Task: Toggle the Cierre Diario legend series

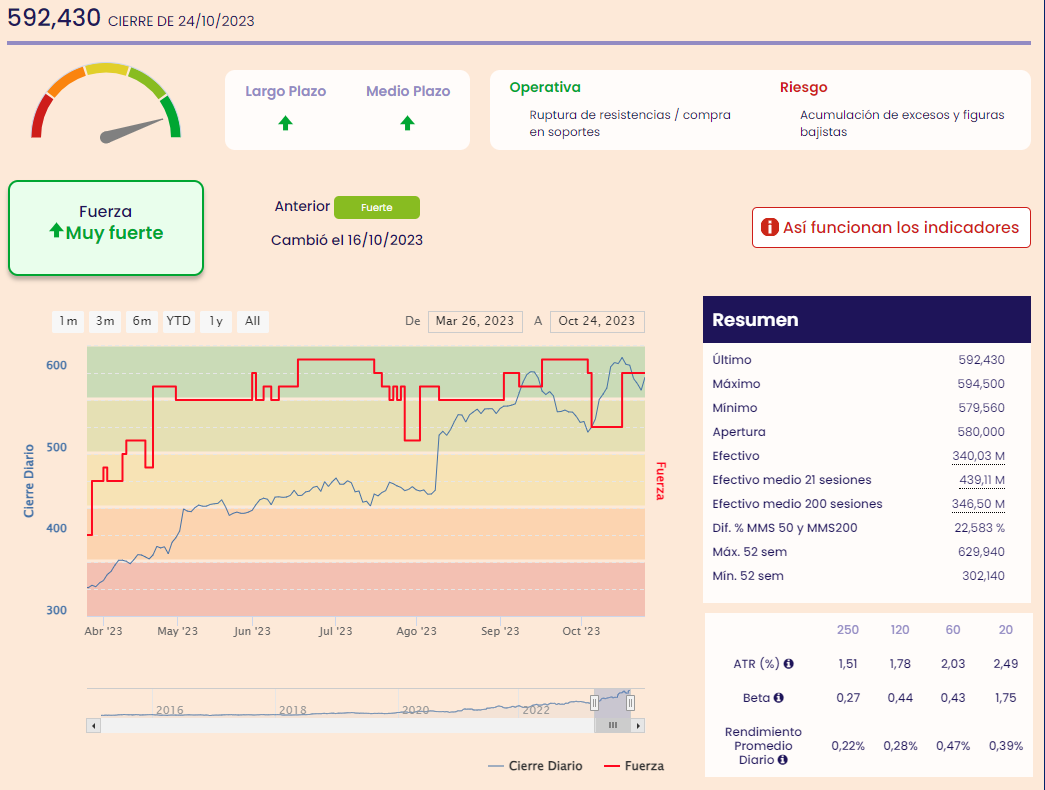Action: [535, 766]
